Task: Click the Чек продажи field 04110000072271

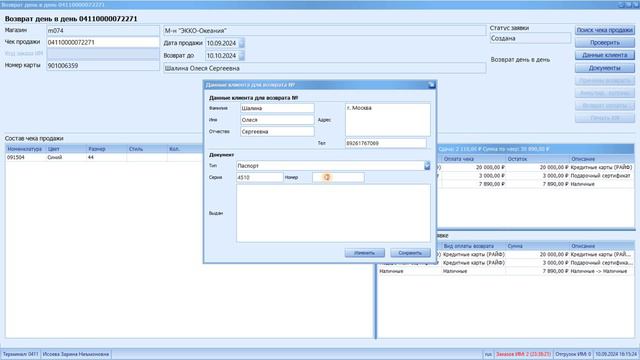Action: (x=103, y=42)
